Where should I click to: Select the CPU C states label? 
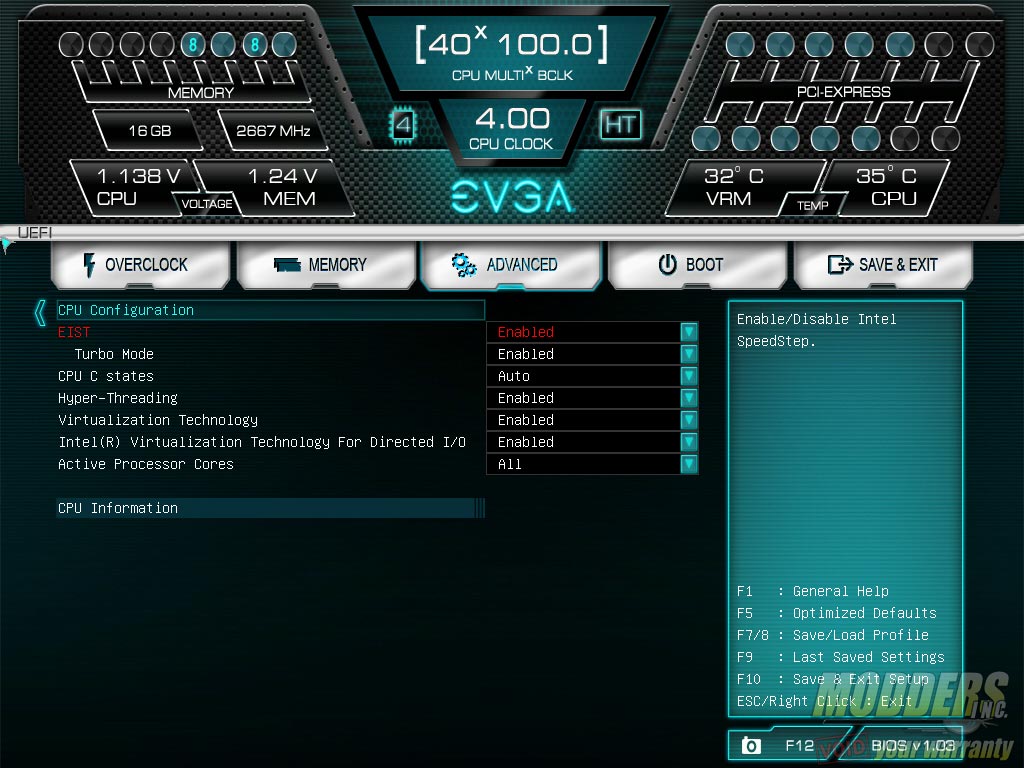coord(106,376)
